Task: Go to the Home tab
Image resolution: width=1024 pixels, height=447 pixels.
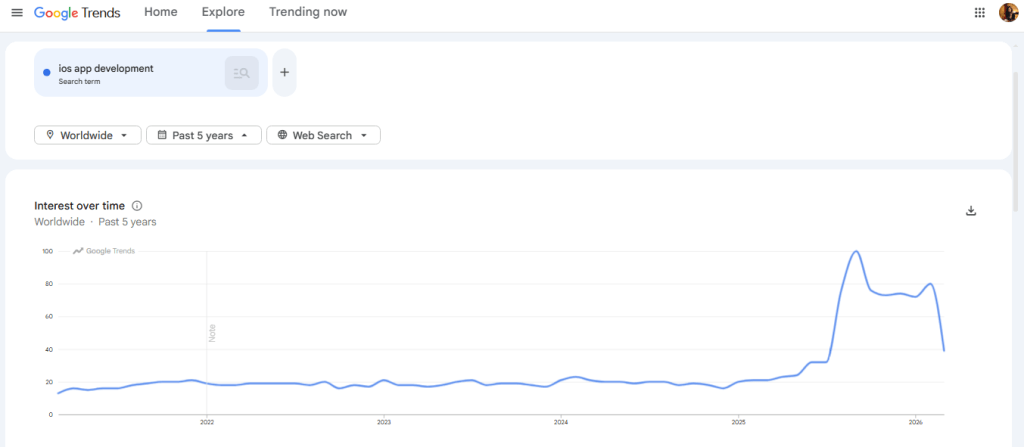Action: tap(160, 12)
